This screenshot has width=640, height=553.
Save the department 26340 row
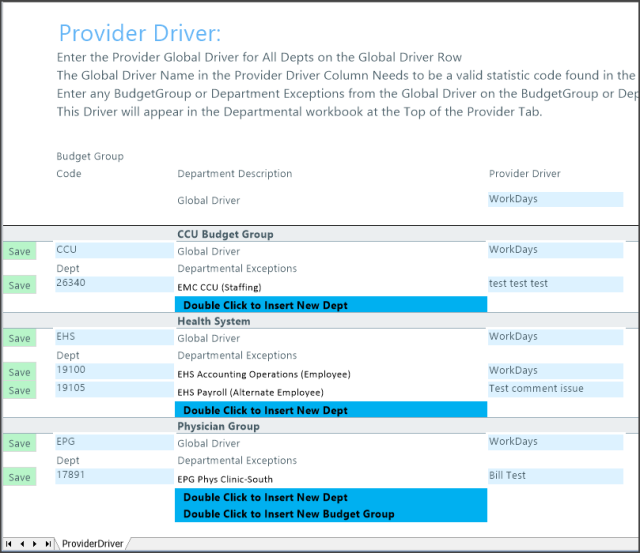(x=19, y=285)
